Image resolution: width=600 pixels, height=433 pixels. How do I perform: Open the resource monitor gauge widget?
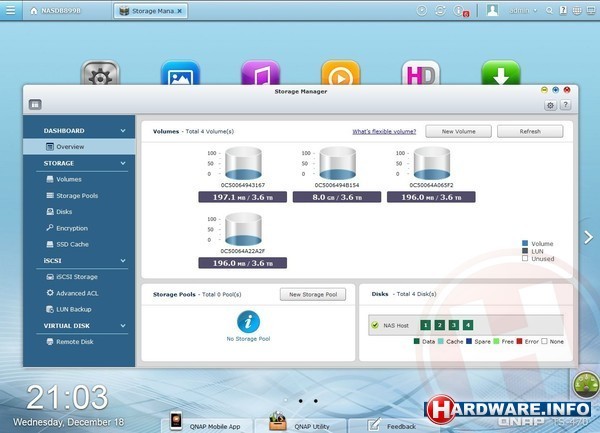[586, 384]
